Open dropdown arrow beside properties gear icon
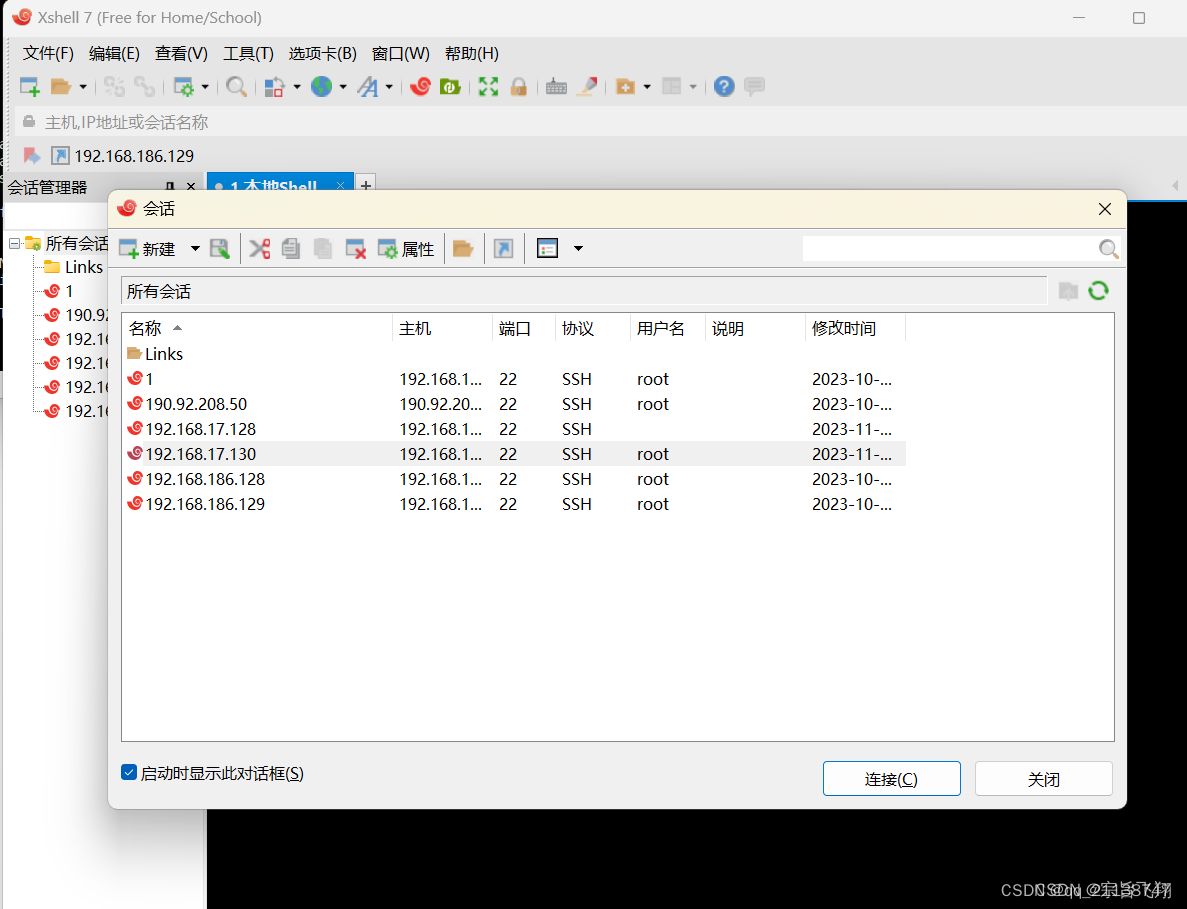Screen dimensions: 1187x909 (x=204, y=87)
